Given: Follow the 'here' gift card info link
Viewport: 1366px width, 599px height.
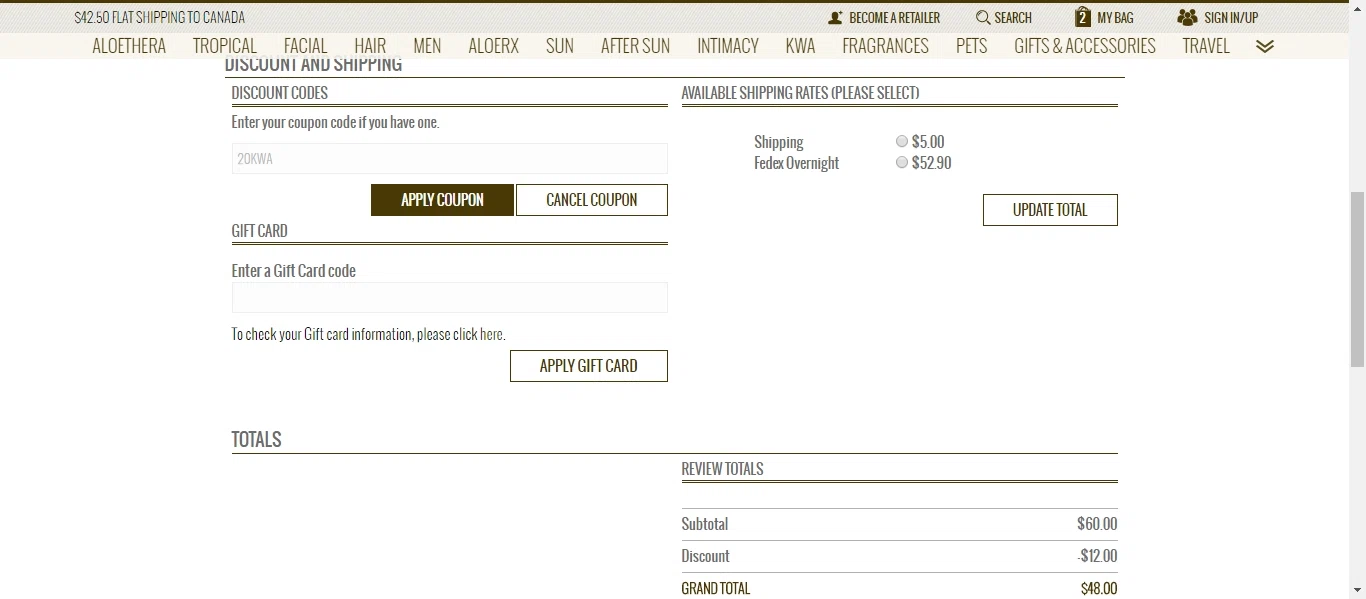Looking at the screenshot, I should (x=491, y=334).
